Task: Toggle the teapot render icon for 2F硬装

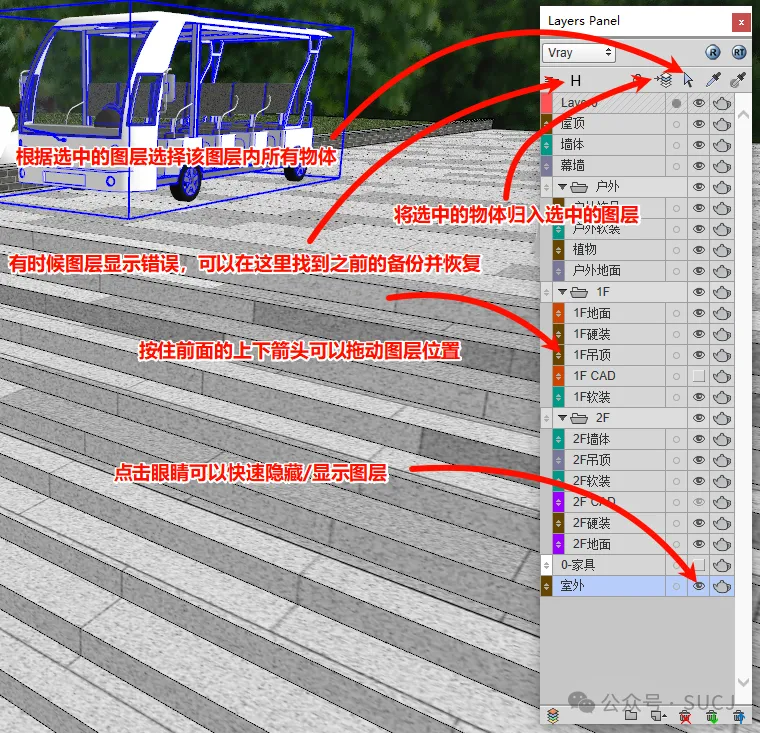Action: click(x=722, y=524)
